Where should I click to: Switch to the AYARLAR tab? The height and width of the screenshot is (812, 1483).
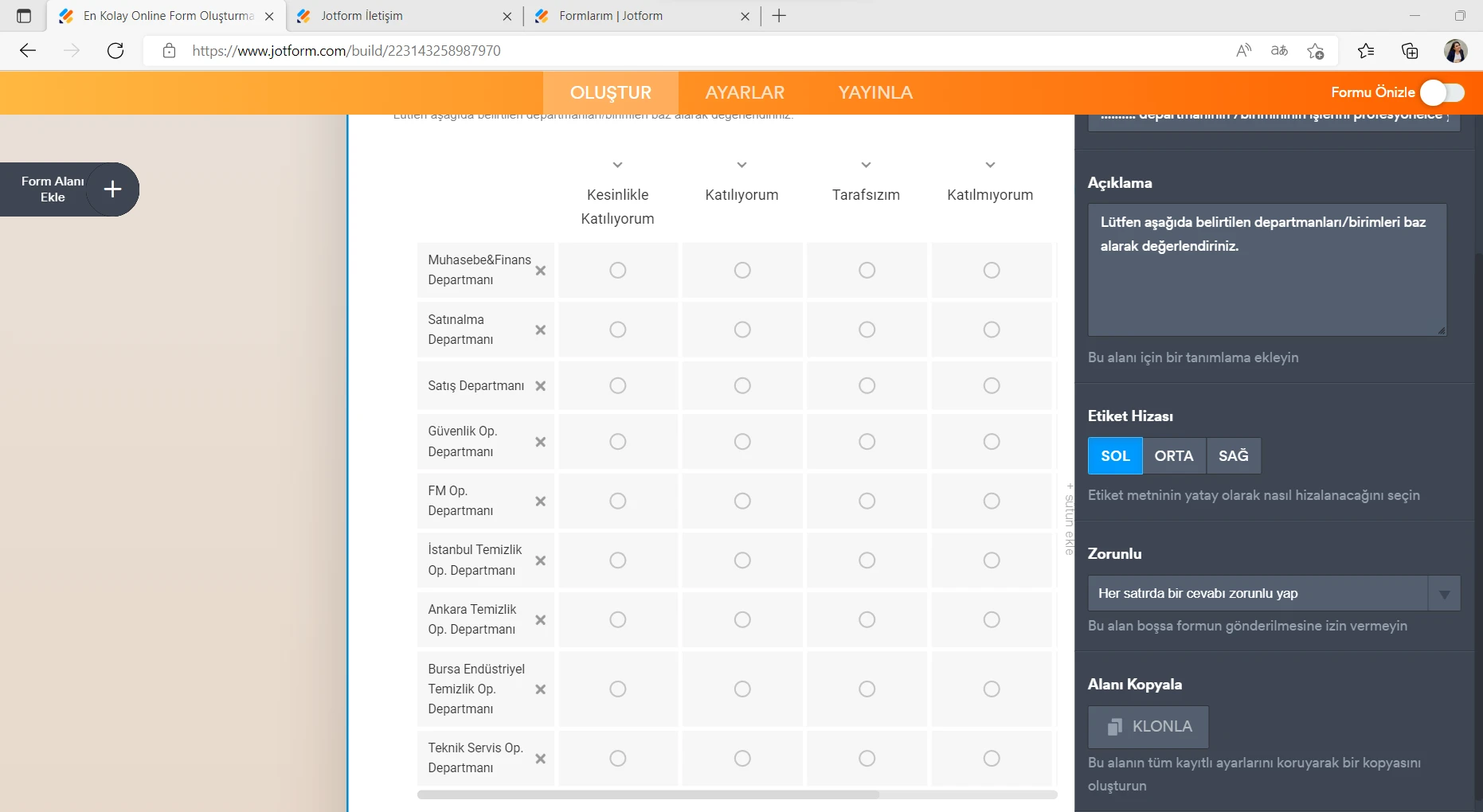pyautogui.click(x=744, y=92)
